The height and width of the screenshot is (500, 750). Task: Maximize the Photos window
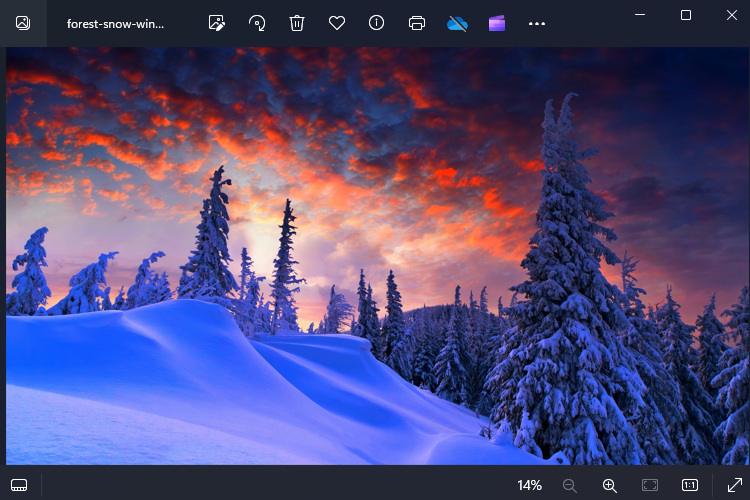[686, 15]
